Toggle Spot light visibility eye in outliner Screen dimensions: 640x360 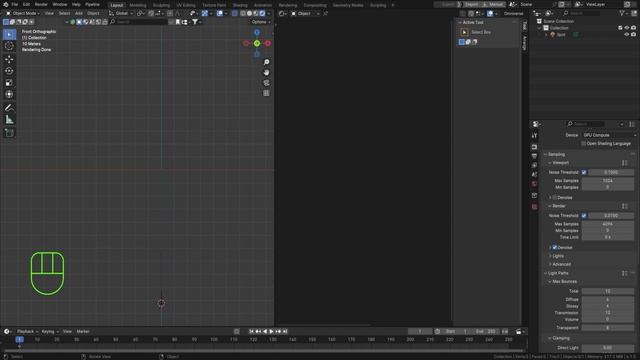click(627, 35)
